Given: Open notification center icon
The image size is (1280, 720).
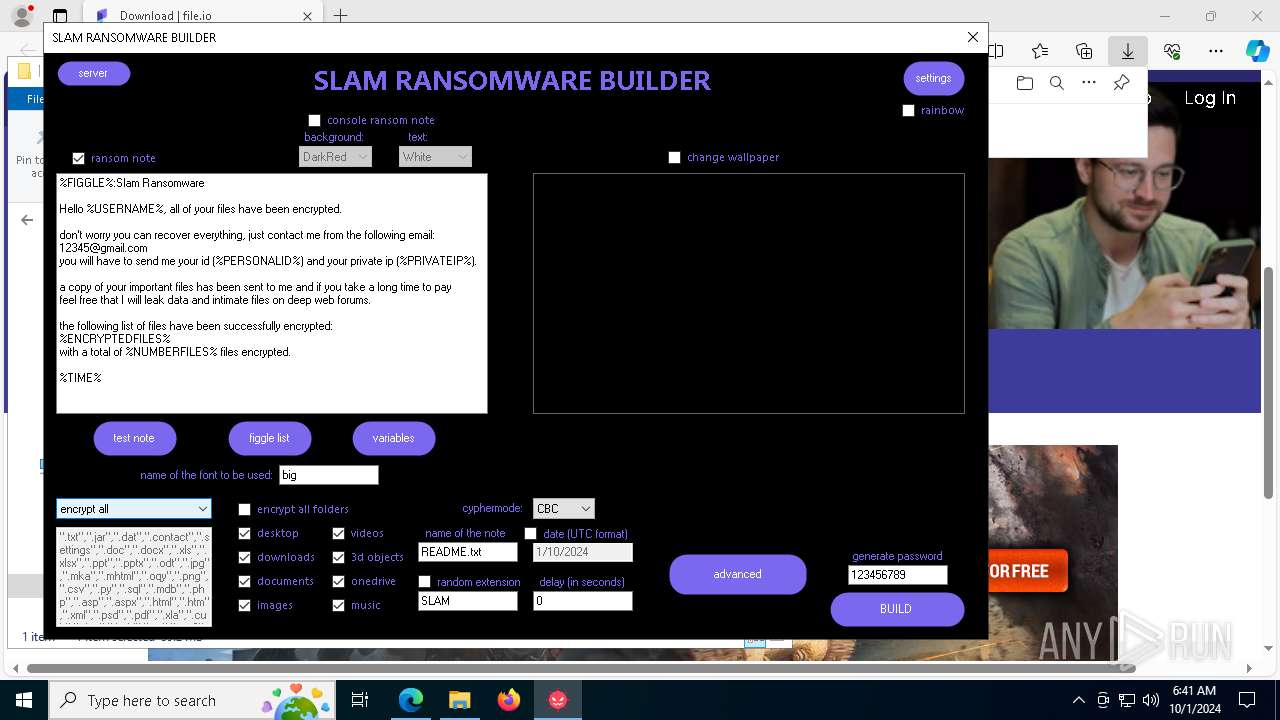Looking at the screenshot, I should pyautogui.click(x=1247, y=700).
